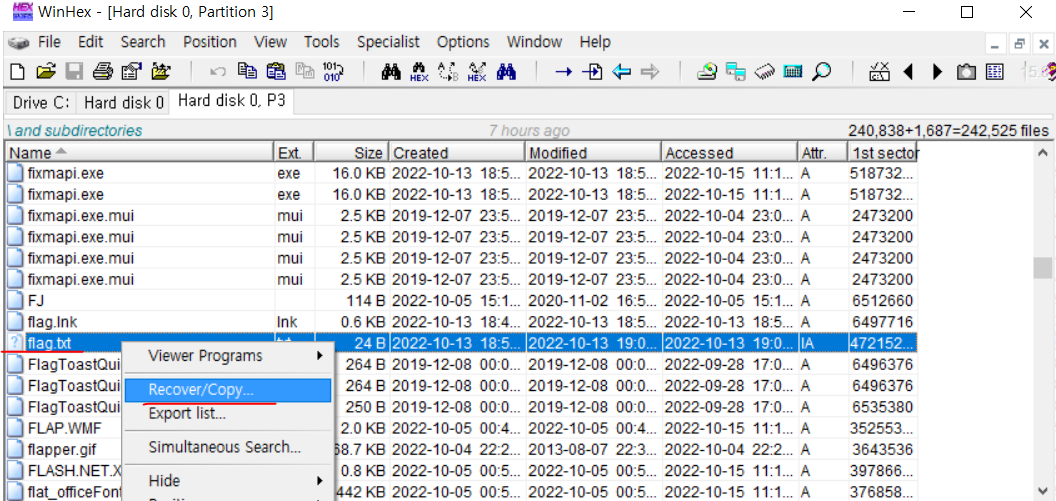Select the FLAP.WMF file row
Image resolution: width=1056 pixels, height=501 pixels.
tap(462, 428)
